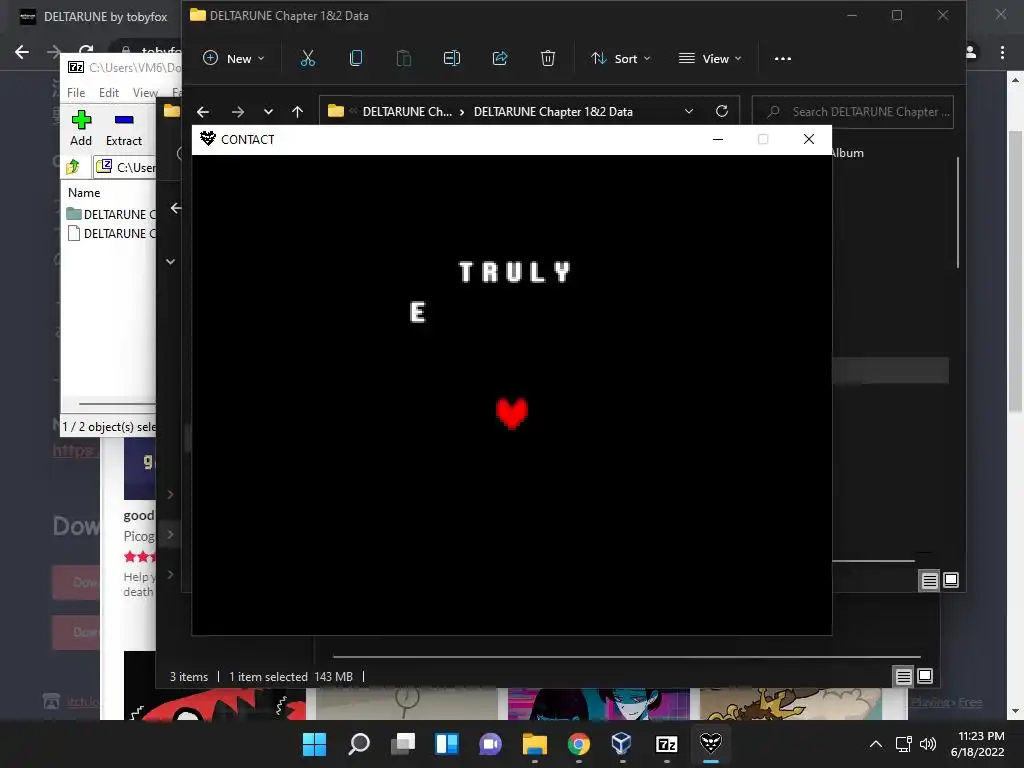Expand the chevron below back arrow in rear Explorer
The height and width of the screenshot is (768, 1024).
[170, 261]
